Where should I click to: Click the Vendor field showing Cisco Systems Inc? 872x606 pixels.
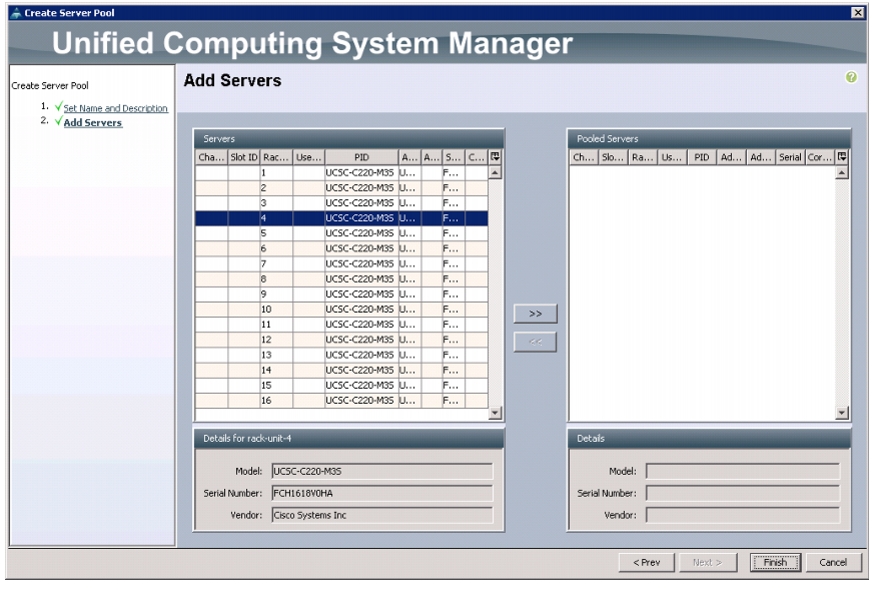pyautogui.click(x=382, y=515)
